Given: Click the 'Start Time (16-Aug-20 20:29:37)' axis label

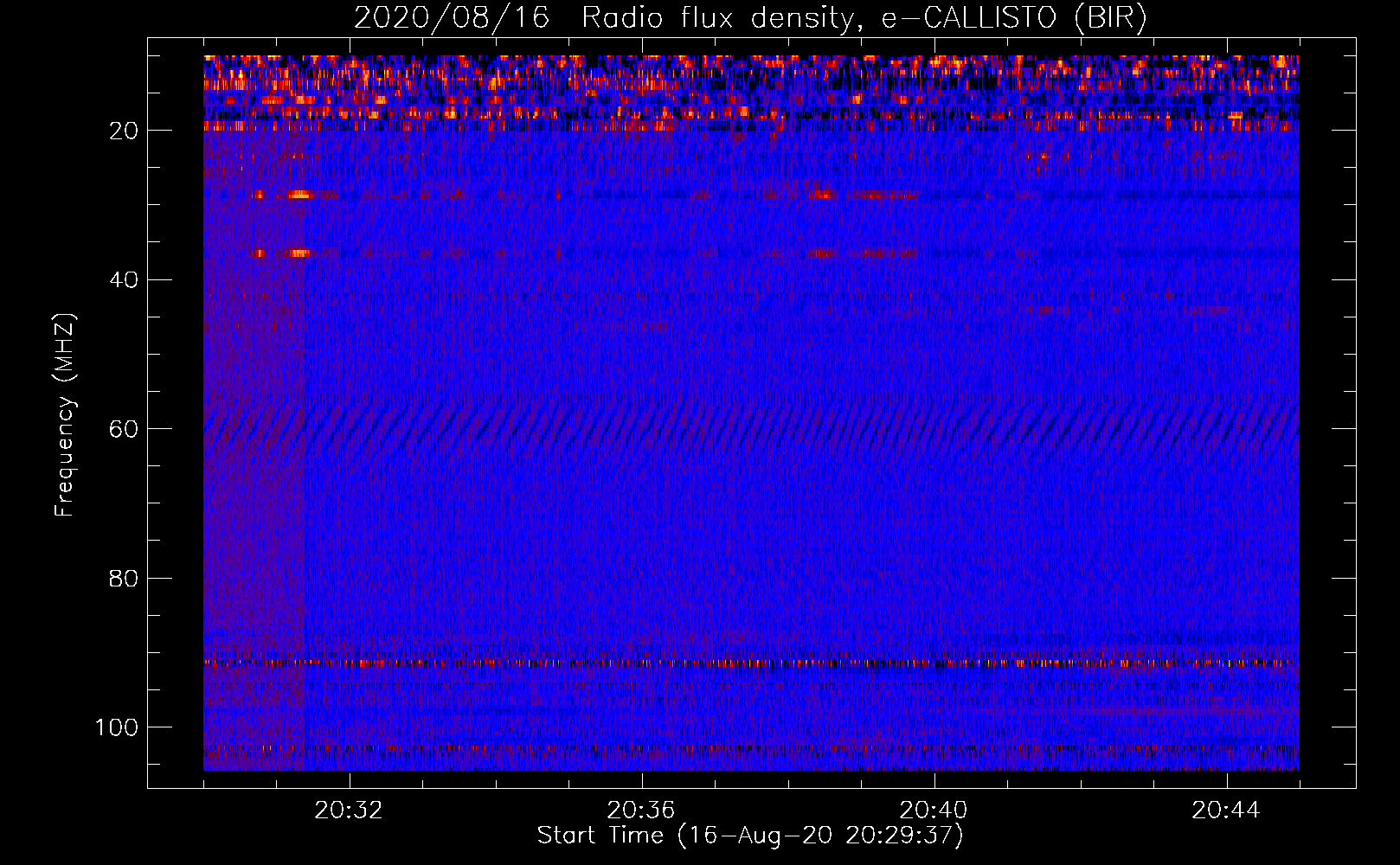Looking at the screenshot, I should [x=750, y=836].
